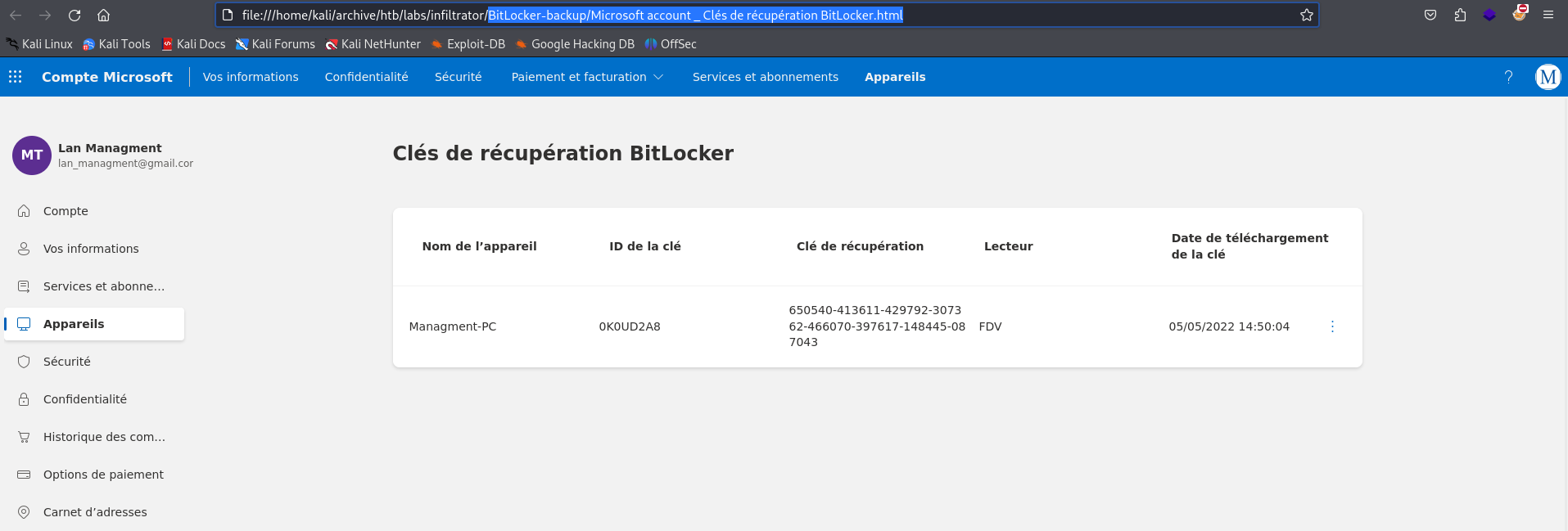1568x531 pixels.
Task: Select Appareils in top navigation
Action: (x=895, y=77)
